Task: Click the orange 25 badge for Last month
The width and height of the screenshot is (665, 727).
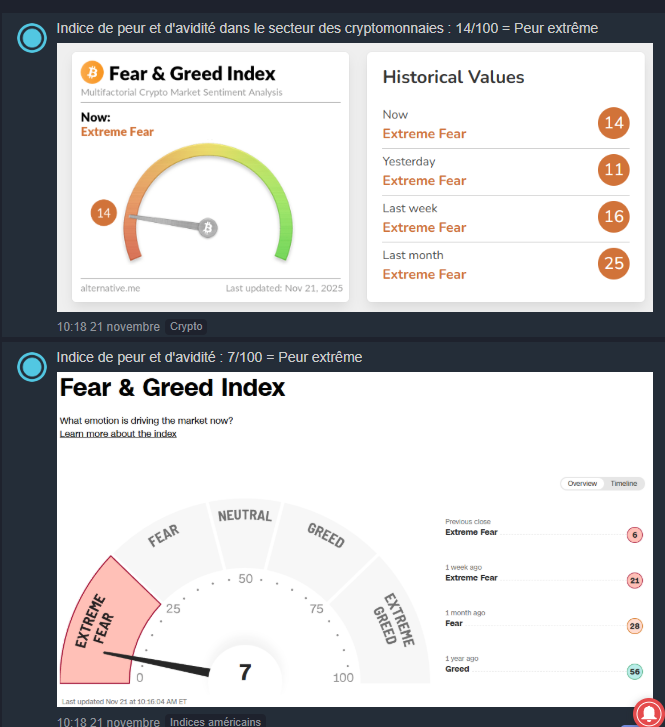Action: click(613, 264)
